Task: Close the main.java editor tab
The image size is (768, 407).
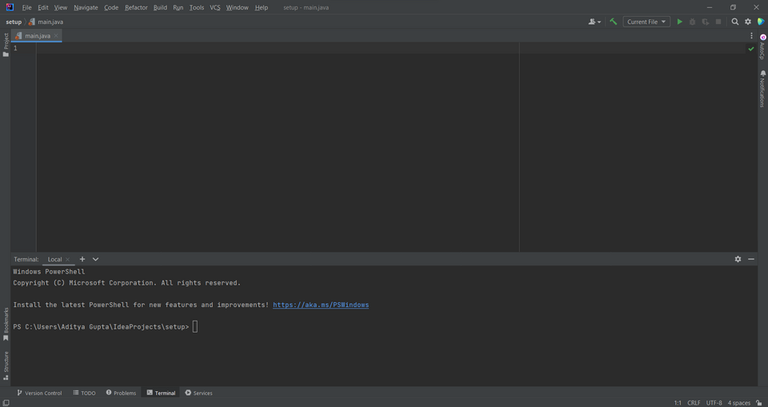Action: click(x=57, y=36)
